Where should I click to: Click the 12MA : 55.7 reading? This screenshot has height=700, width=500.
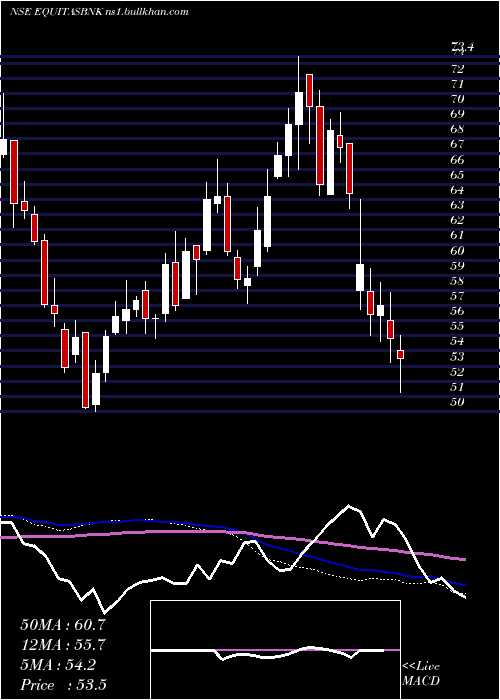click(63, 645)
